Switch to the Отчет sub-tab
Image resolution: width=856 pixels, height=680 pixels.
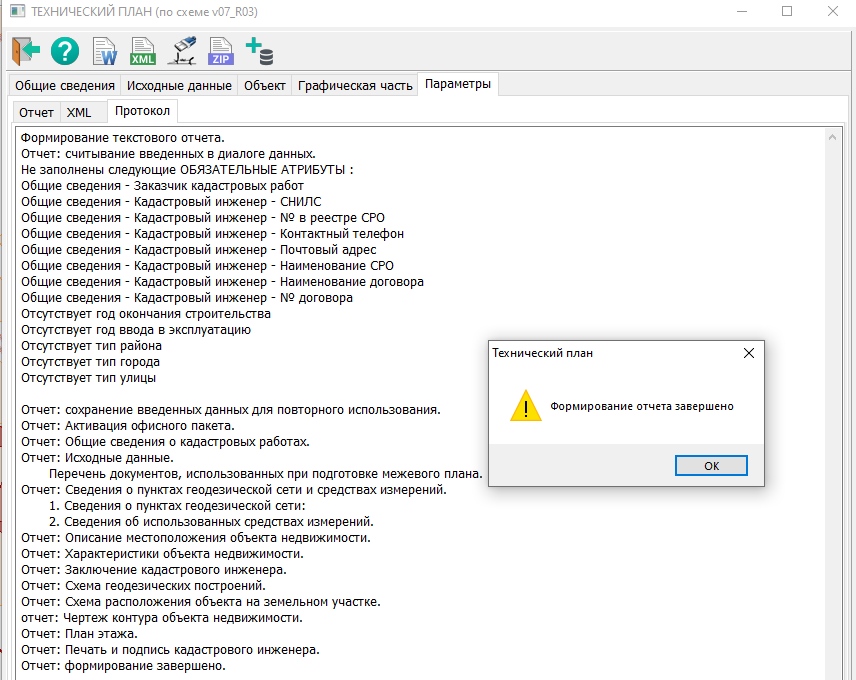click(x=36, y=112)
